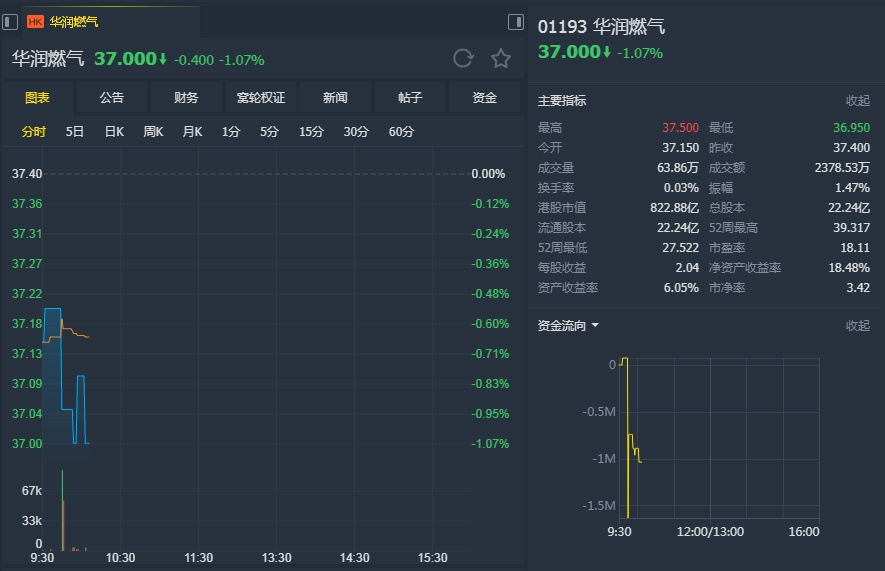
Task: Click the 最低 value 36.950
Action: (851, 128)
